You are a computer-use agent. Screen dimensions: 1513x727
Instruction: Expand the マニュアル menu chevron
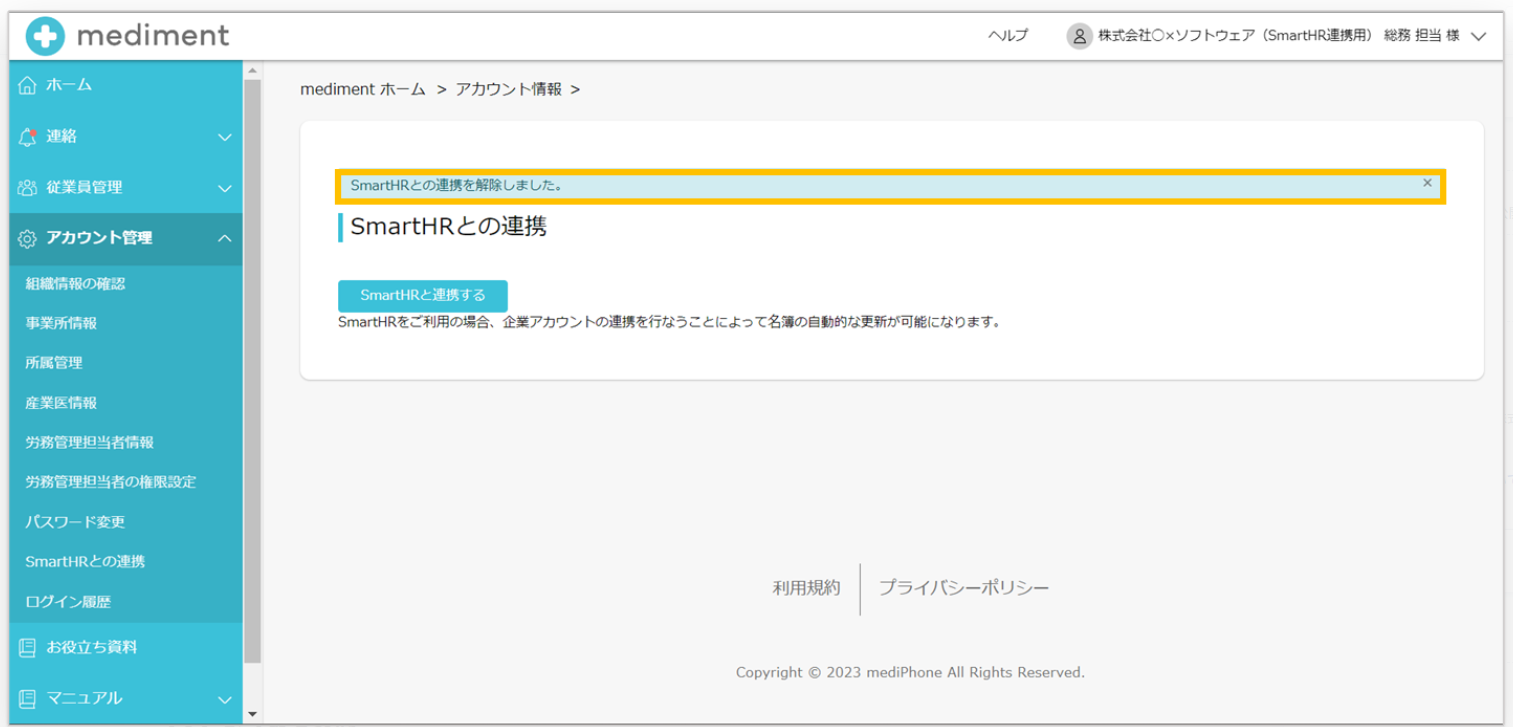point(225,699)
